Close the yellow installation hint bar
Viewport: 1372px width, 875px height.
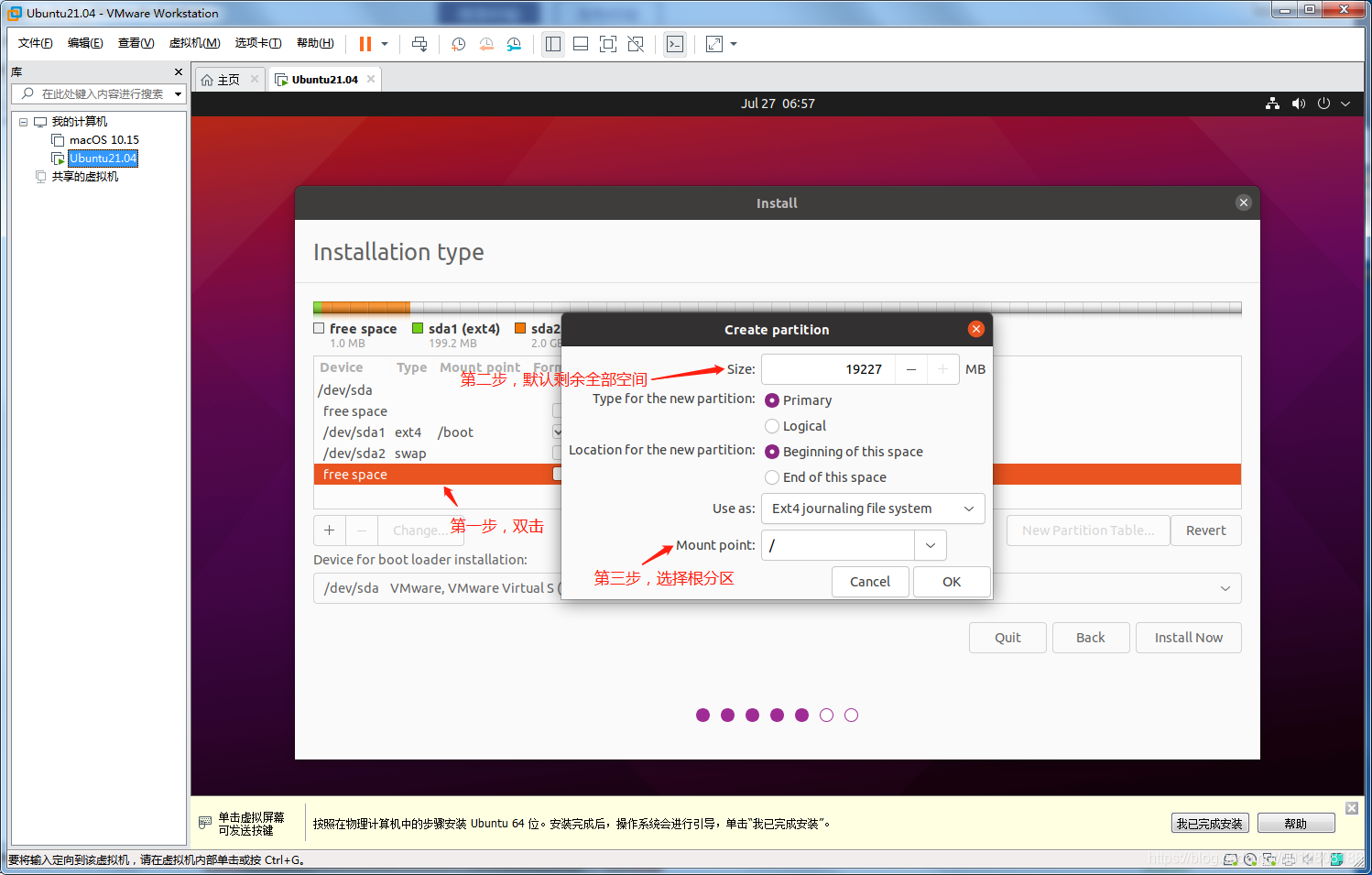(1351, 807)
